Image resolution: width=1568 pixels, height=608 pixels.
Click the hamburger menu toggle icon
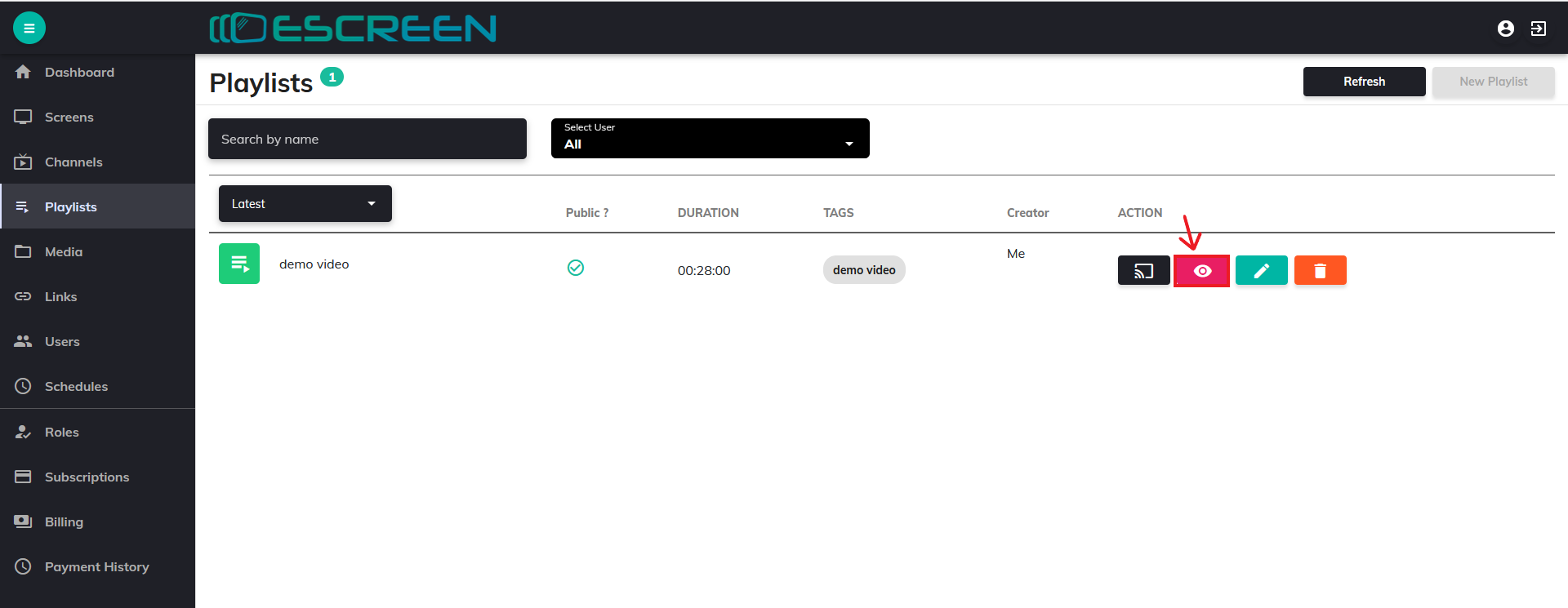click(29, 29)
